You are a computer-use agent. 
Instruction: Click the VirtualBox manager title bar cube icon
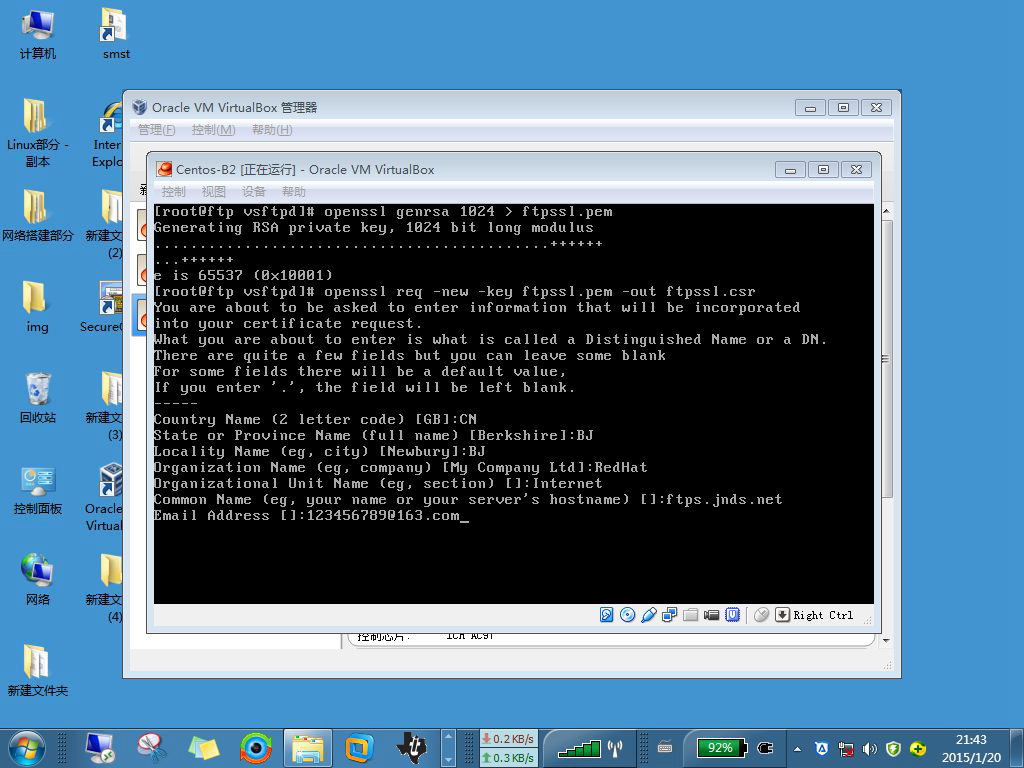tap(139, 107)
